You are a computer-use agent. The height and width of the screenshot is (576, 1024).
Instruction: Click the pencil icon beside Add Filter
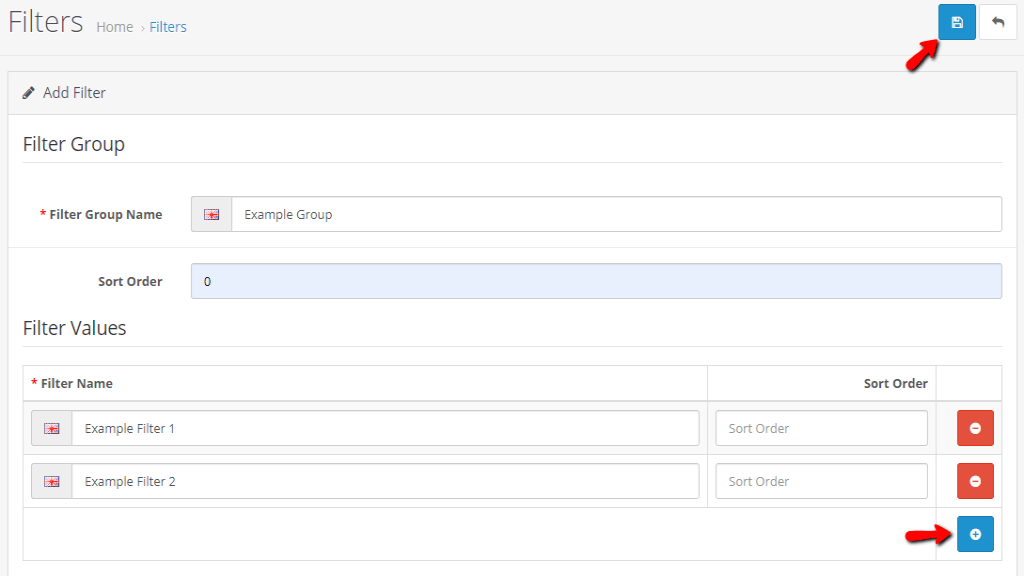29,93
